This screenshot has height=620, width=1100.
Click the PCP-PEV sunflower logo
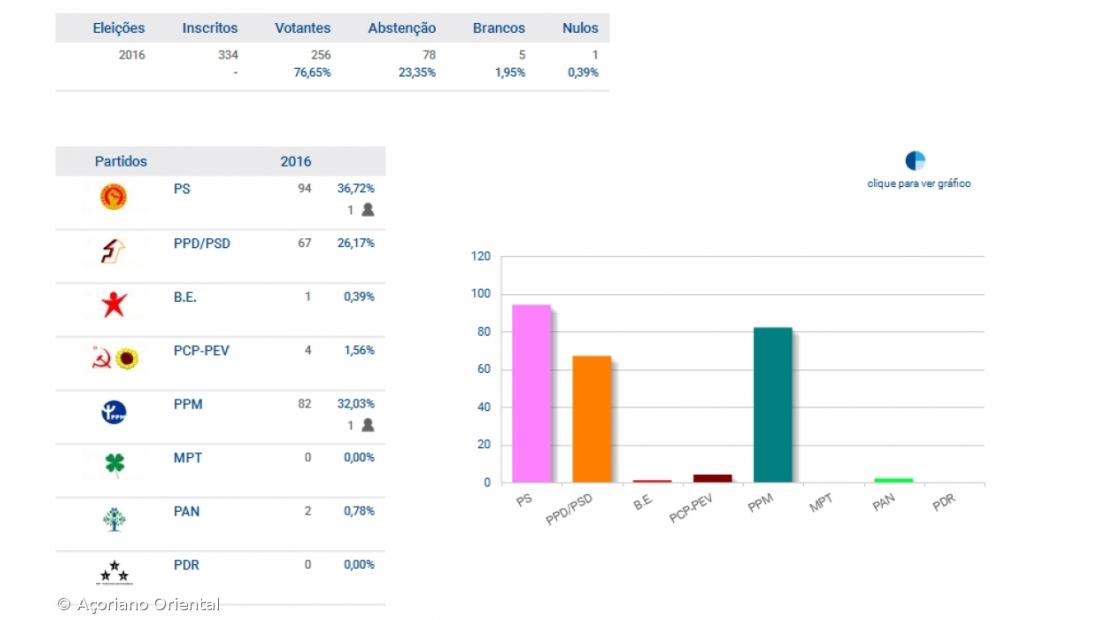(126, 358)
